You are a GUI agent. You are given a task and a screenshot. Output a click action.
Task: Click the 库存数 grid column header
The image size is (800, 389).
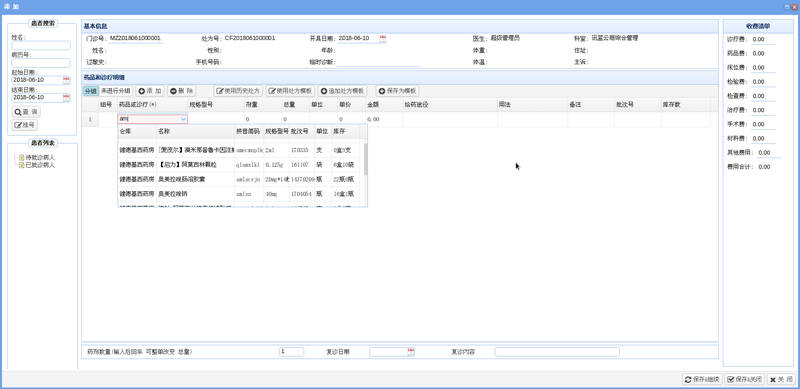pos(686,105)
